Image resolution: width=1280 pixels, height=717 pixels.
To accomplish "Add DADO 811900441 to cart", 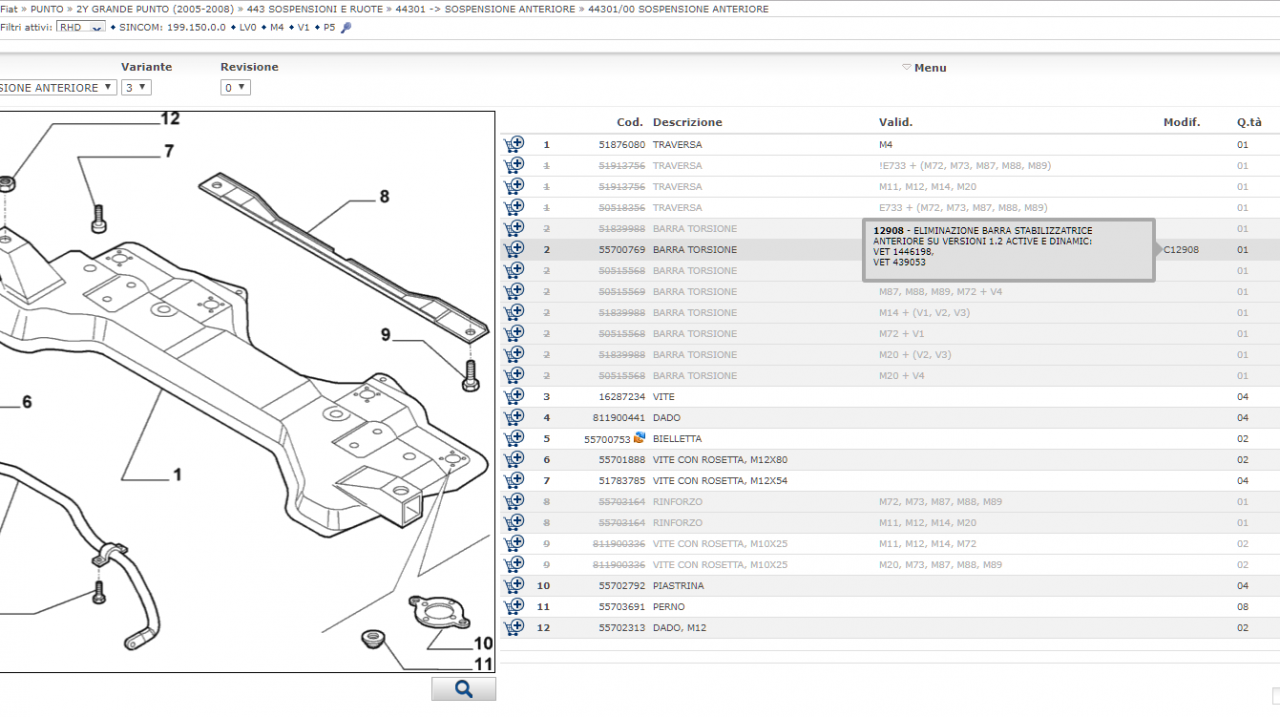I will [x=514, y=417].
